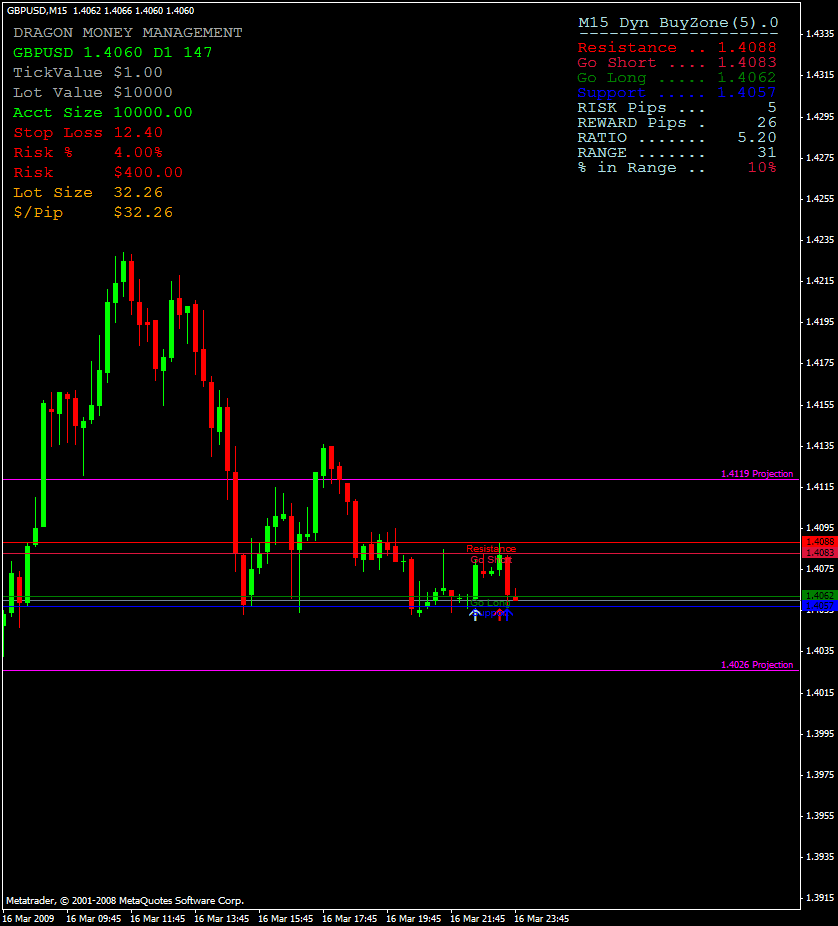
Task: Click the 16 Mar 17:45 time label
Action: [x=350, y=918]
